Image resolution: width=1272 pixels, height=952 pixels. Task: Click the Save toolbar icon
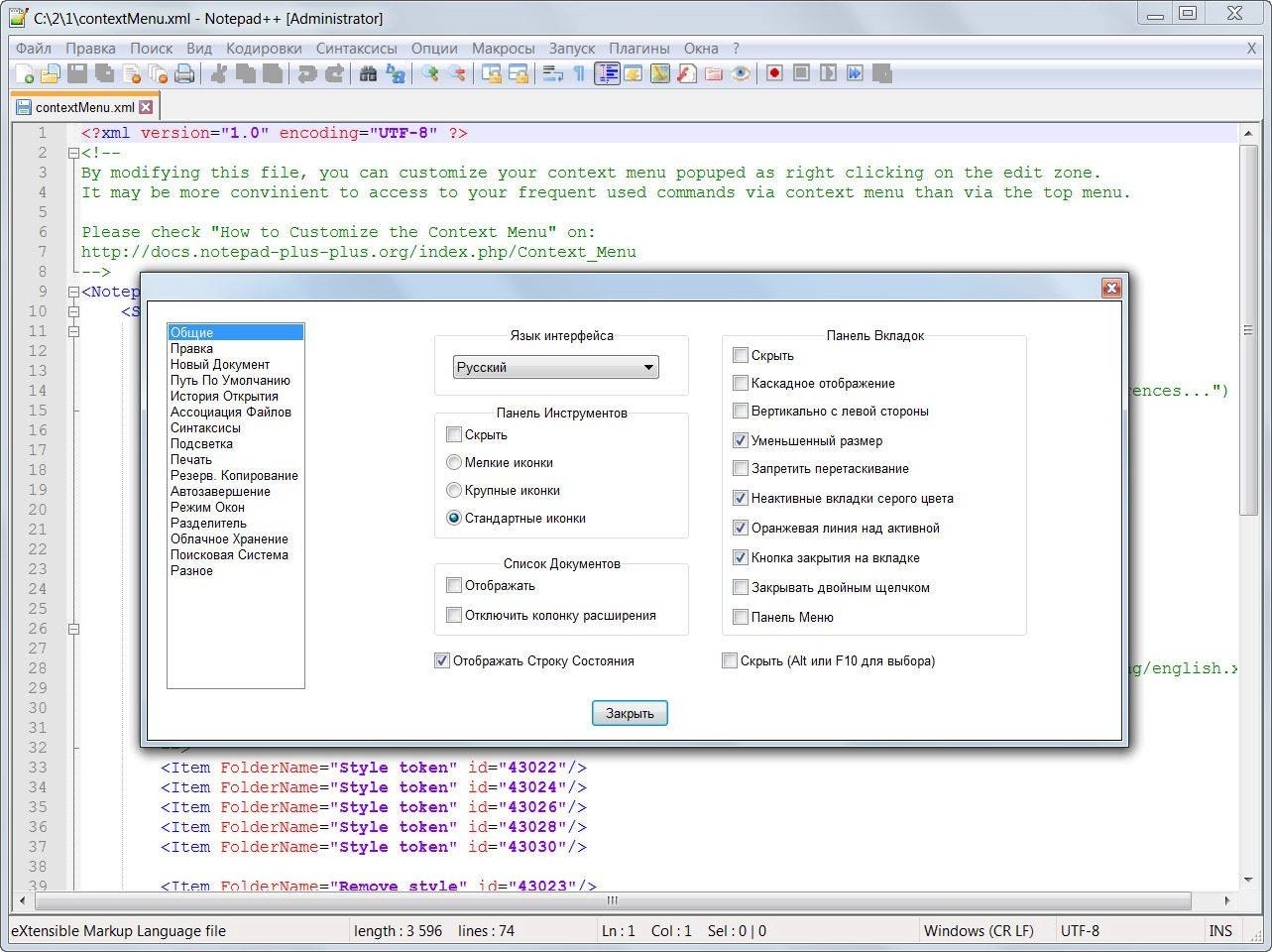coord(77,73)
